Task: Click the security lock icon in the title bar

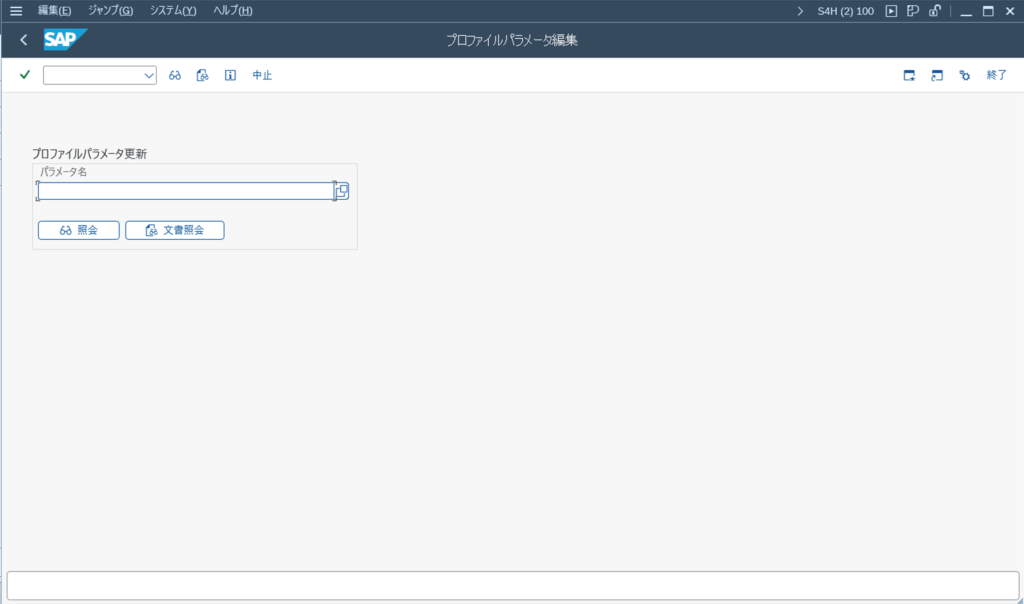Action: click(934, 11)
